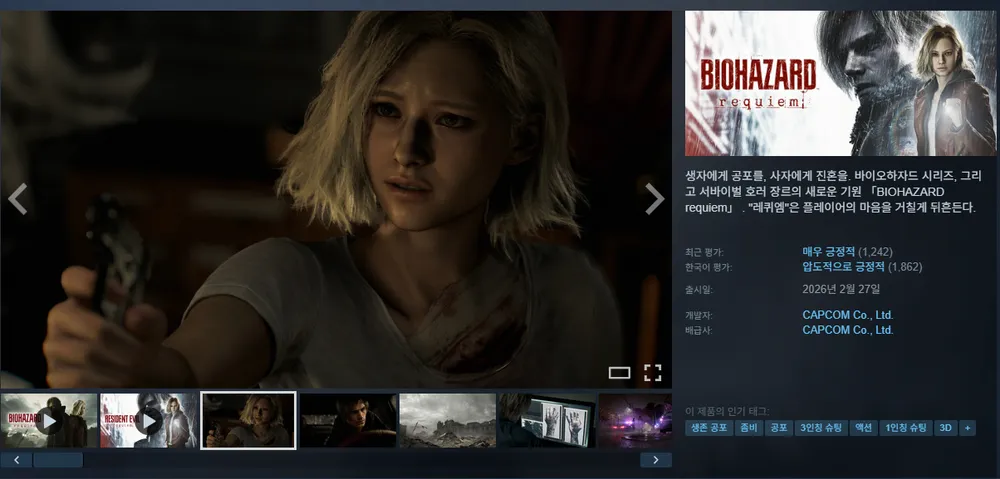Viewport: 1000px width, 479px height.
Task: Play the BIOHAZARD trailer thumbnail
Action: point(49,420)
